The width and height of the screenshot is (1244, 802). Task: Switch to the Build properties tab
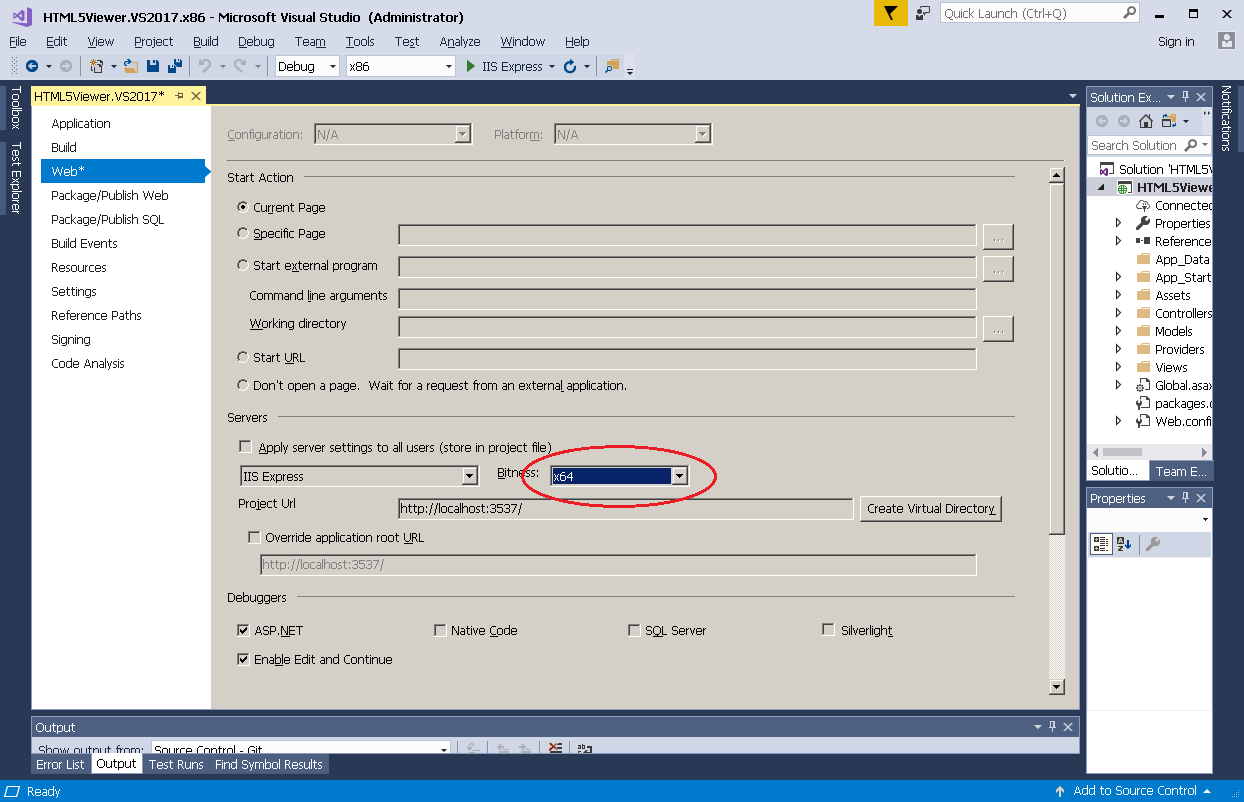(x=64, y=147)
